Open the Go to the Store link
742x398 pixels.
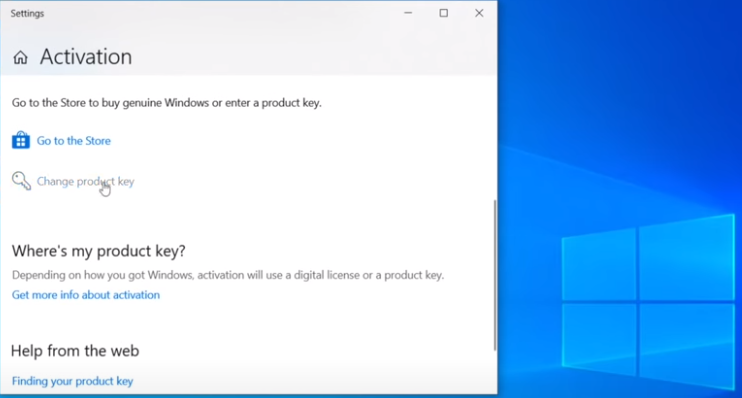pos(74,141)
